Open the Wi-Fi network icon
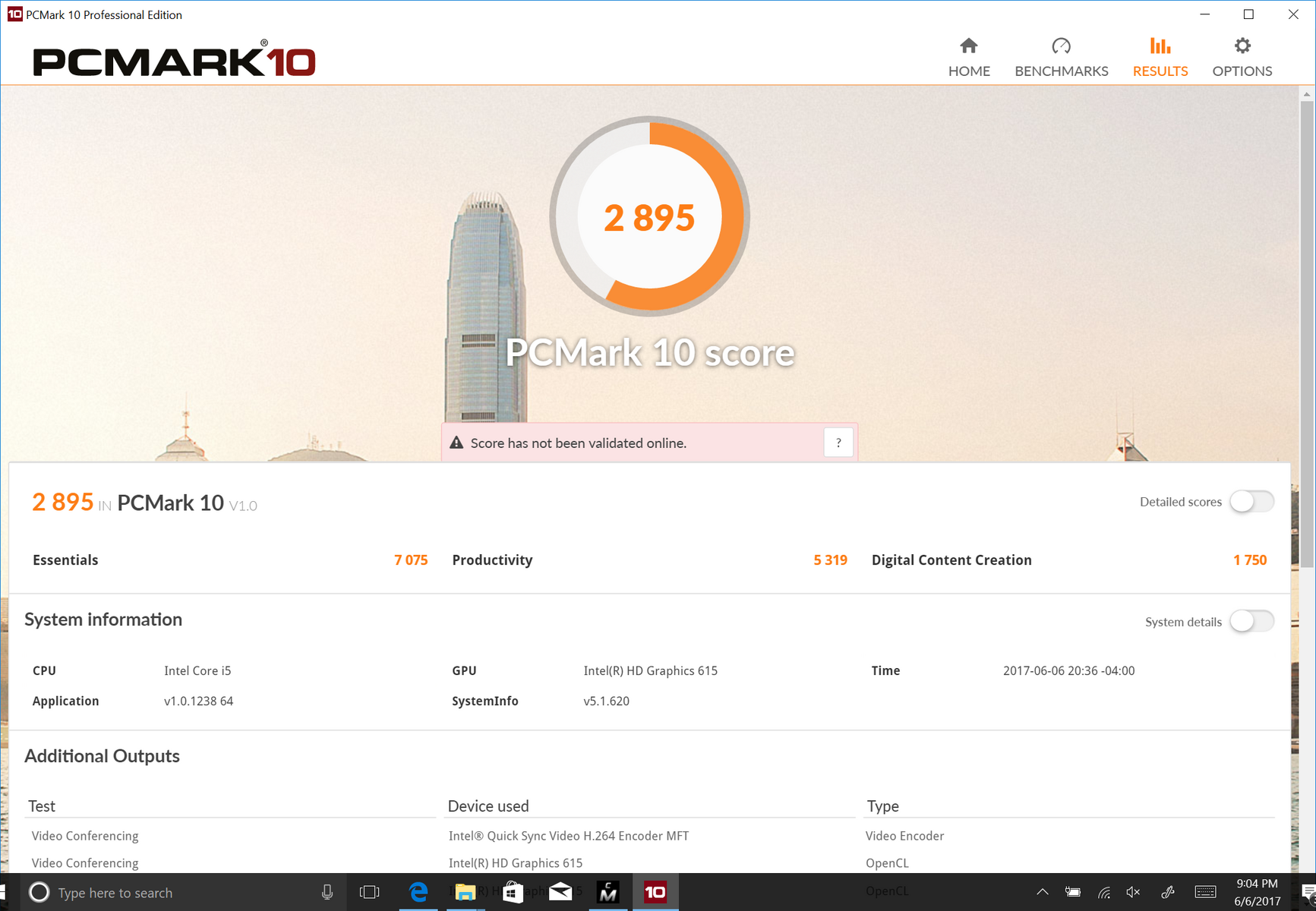 pyautogui.click(x=1104, y=893)
